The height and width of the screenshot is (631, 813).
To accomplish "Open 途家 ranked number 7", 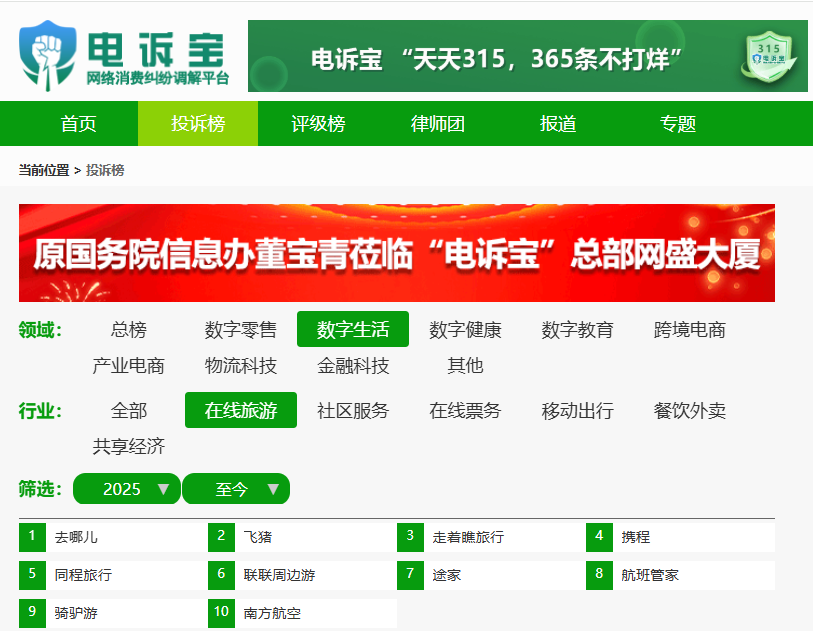I will pyautogui.click(x=492, y=575).
